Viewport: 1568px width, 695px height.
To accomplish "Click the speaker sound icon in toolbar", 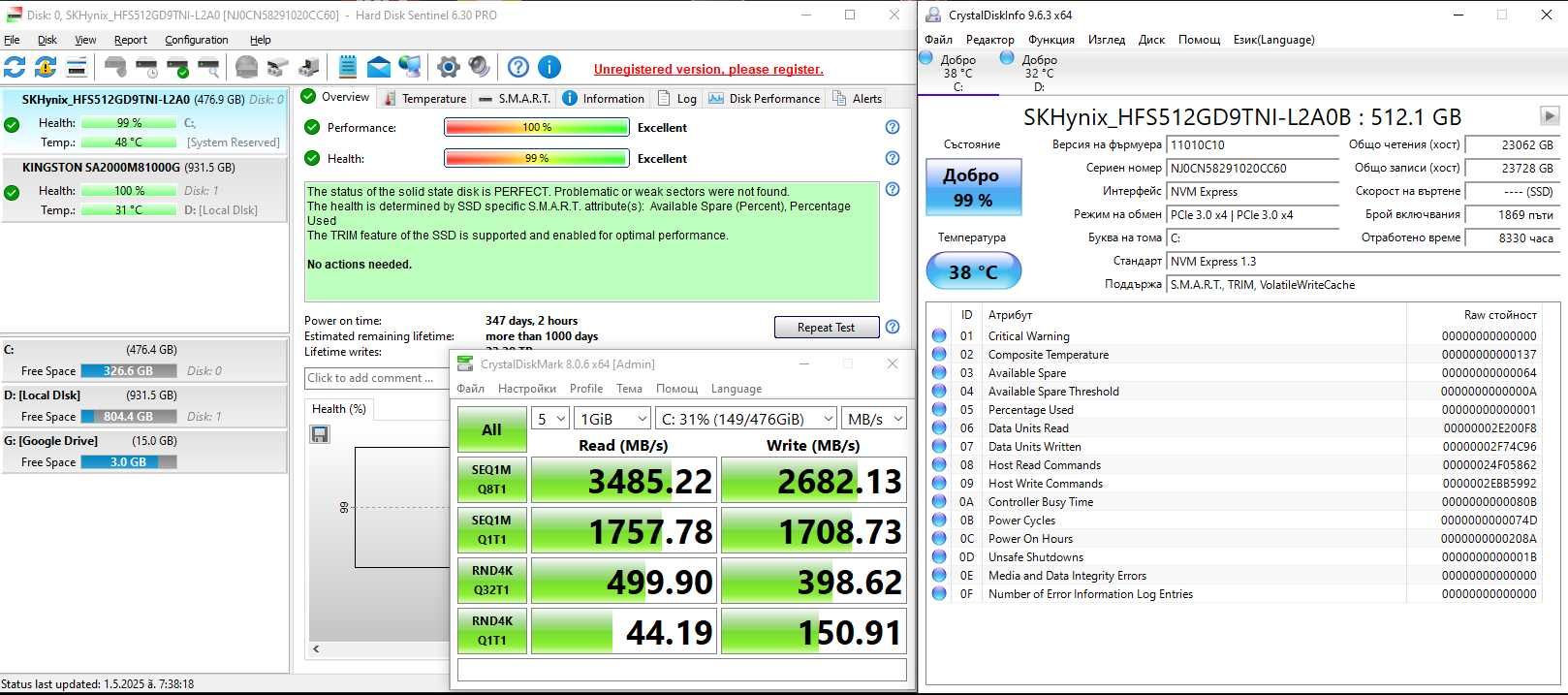I will point(480,67).
